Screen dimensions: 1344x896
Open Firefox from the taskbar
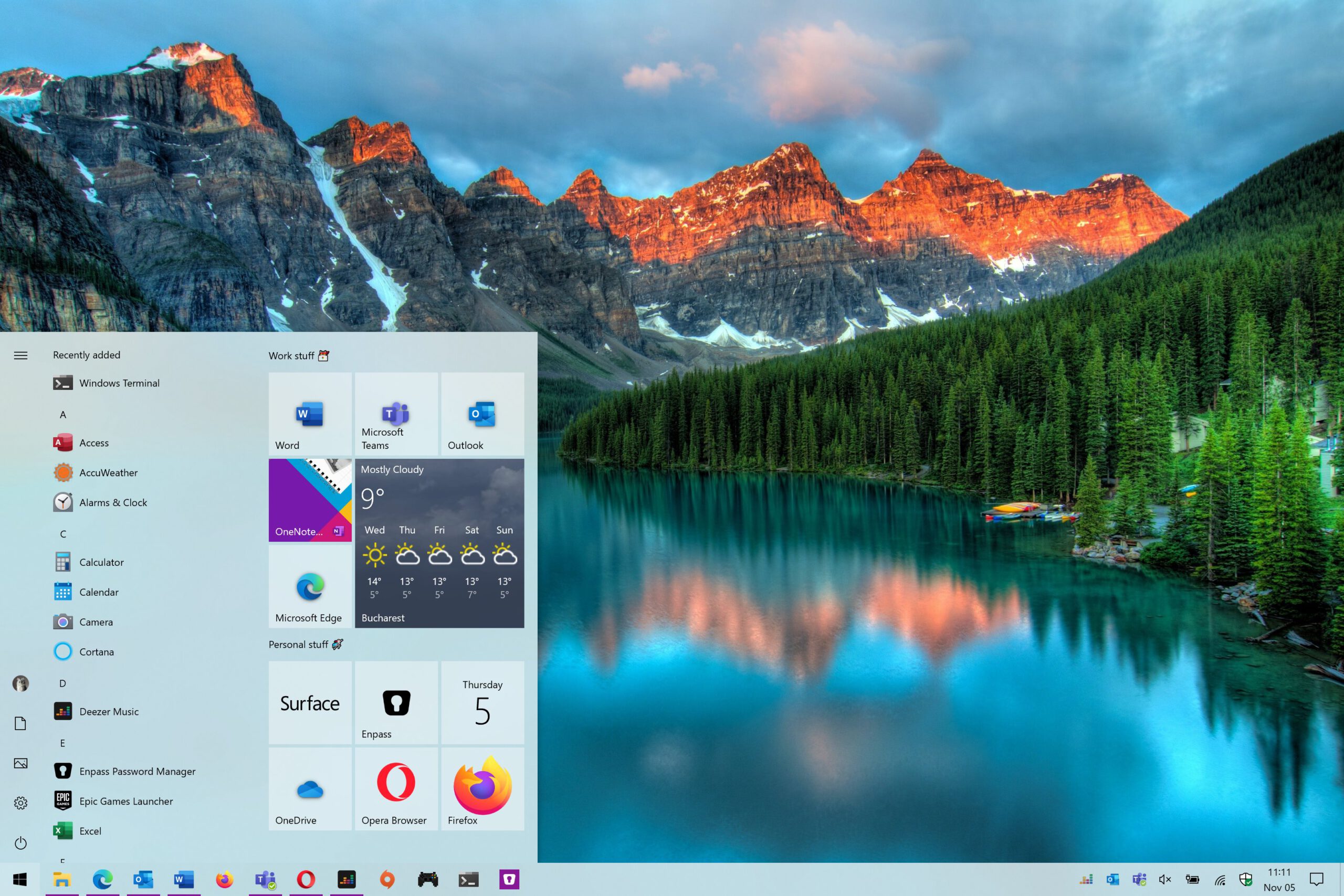pos(225,879)
